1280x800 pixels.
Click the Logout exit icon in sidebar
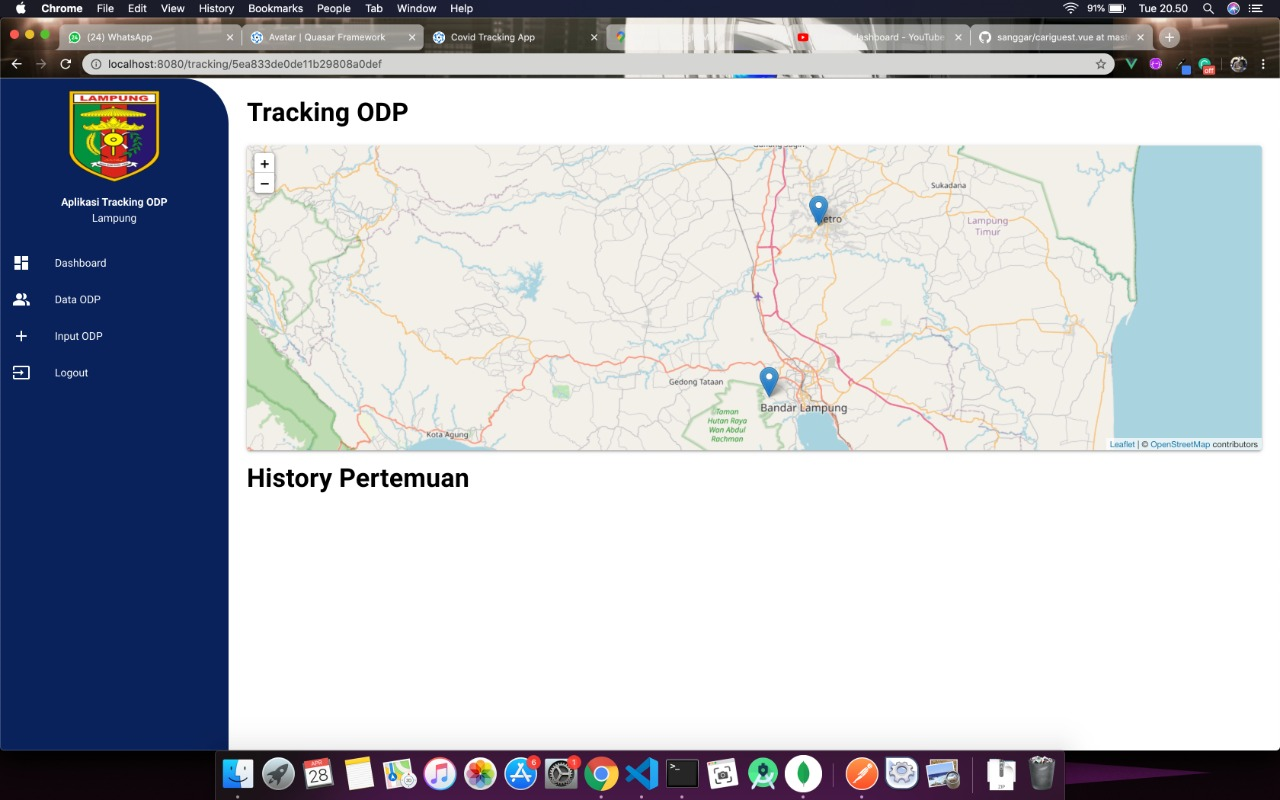click(21, 373)
